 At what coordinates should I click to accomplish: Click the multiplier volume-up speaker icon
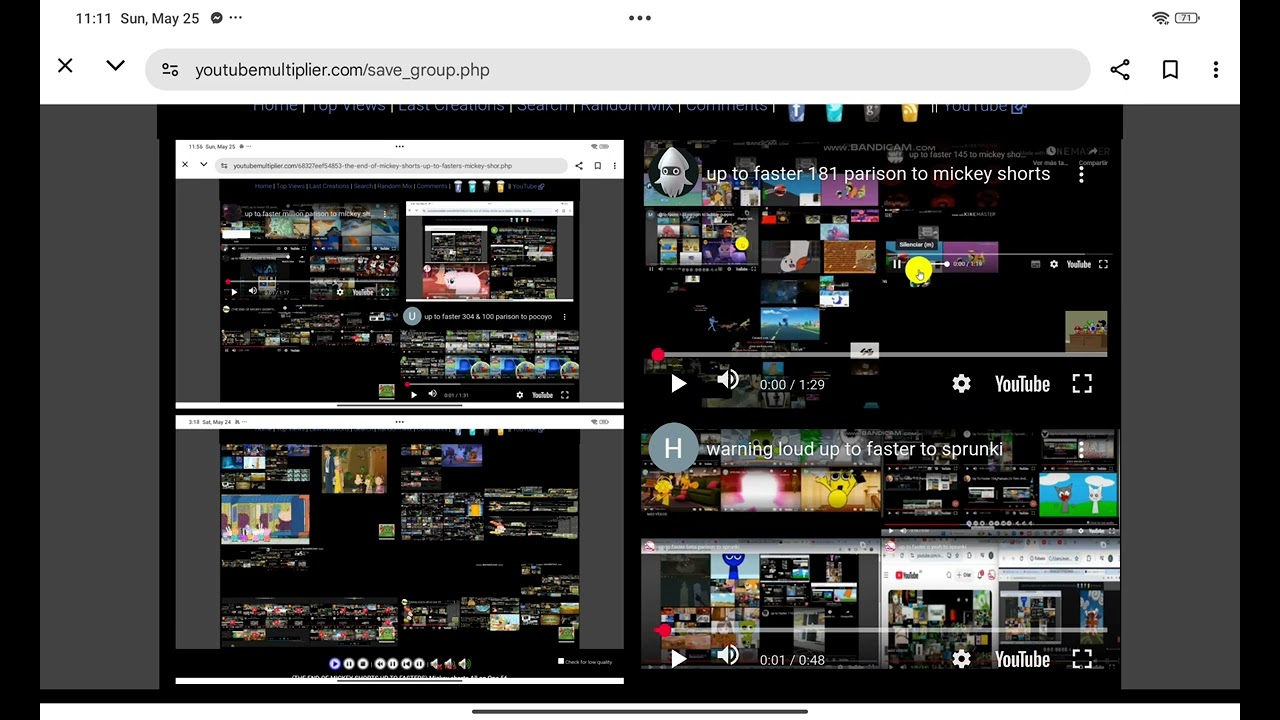pos(464,663)
